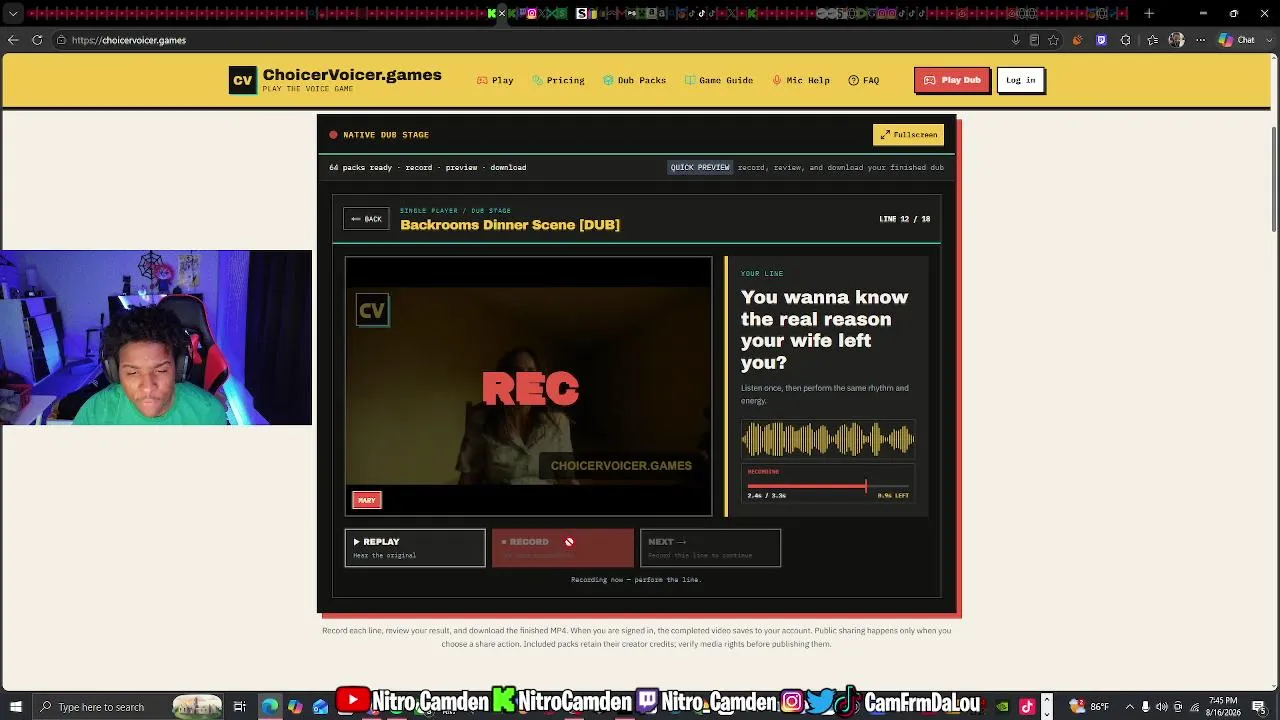1280x720 pixels.
Task: Click the Backrooms dinner scene video preview
Action: point(529,387)
